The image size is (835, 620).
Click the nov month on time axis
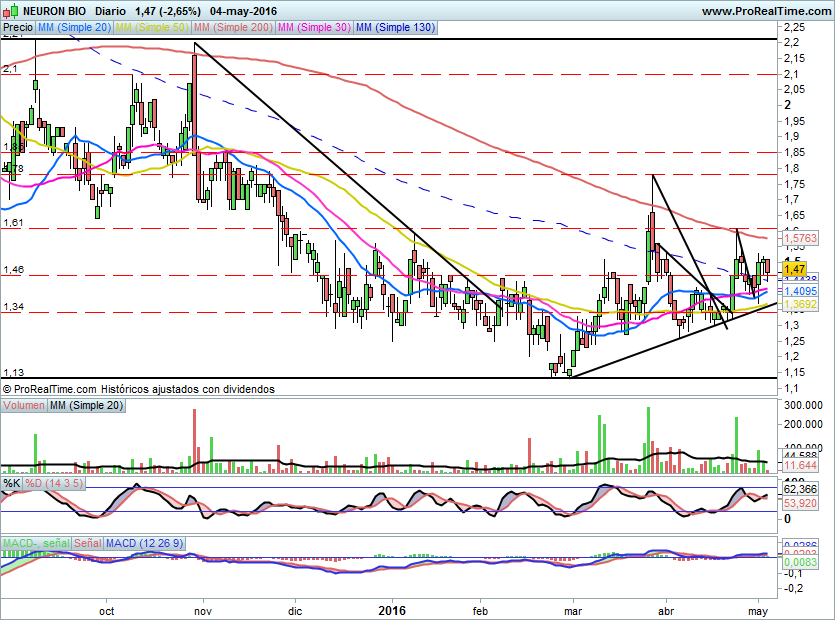[203, 611]
